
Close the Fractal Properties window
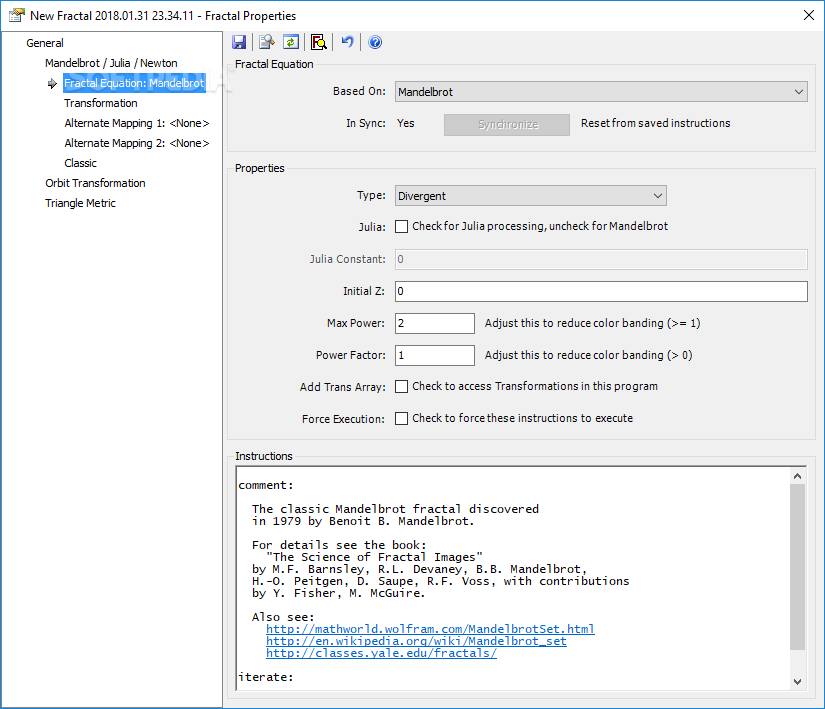(x=809, y=15)
